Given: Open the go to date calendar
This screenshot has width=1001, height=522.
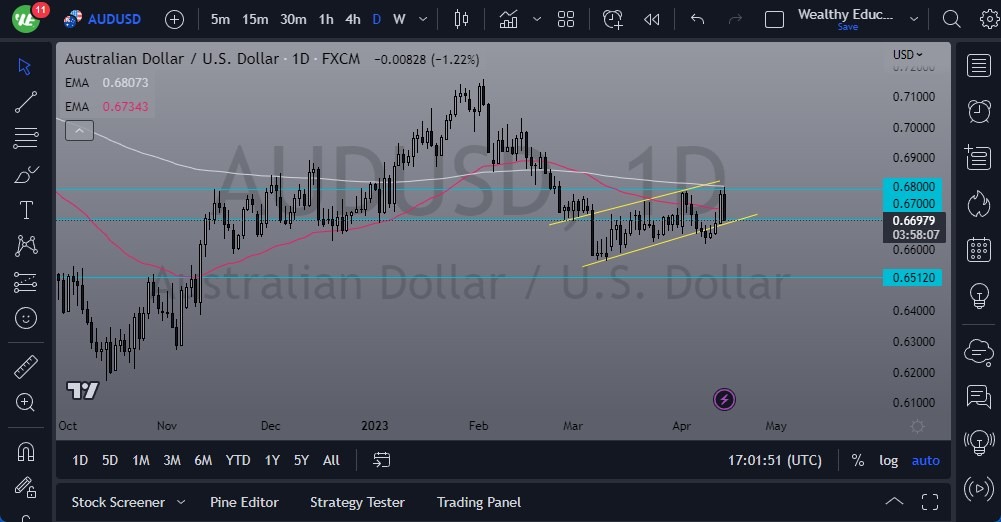Looking at the screenshot, I should [x=381, y=460].
